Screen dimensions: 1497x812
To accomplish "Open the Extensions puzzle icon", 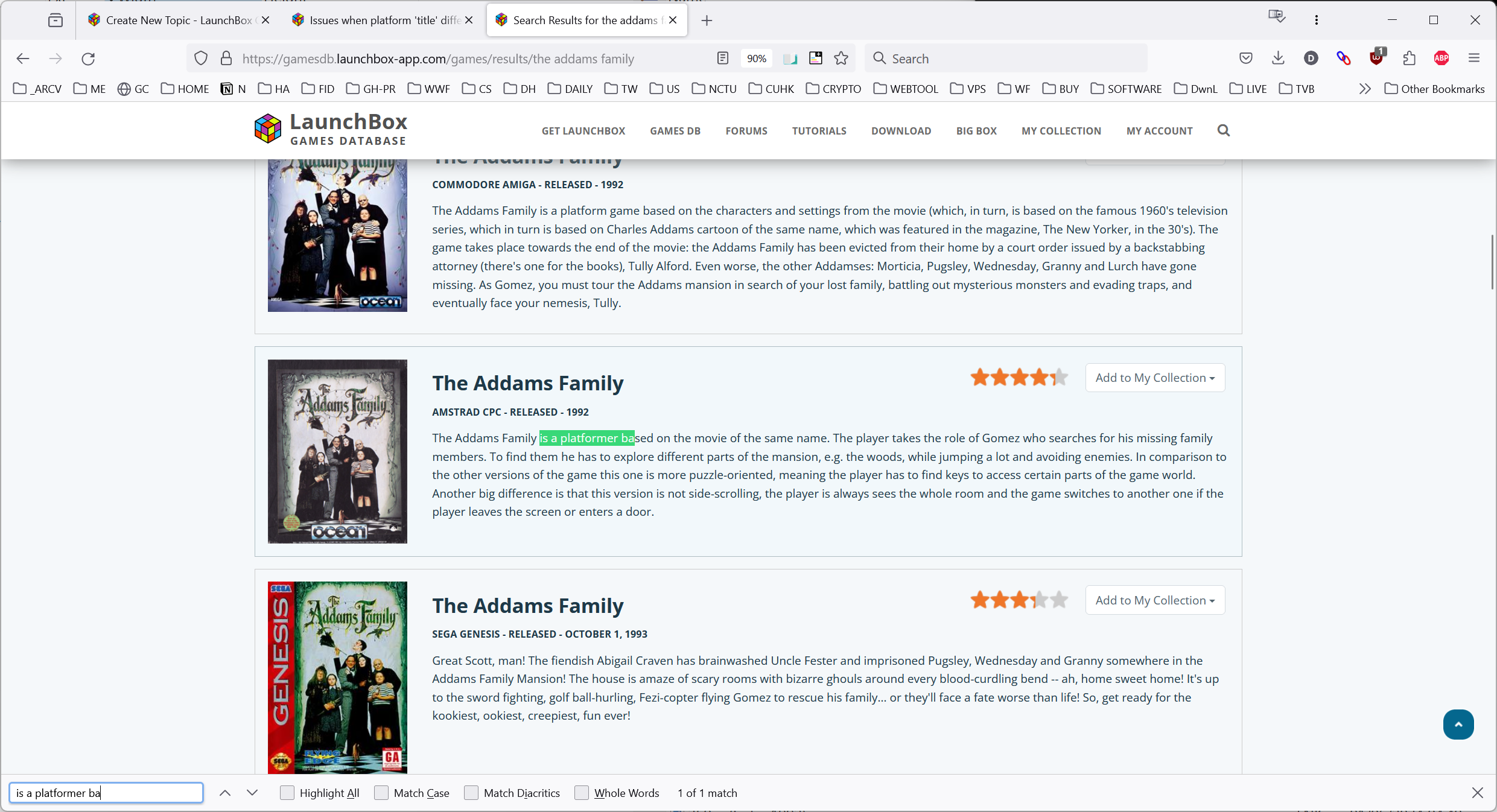I will point(1409,59).
